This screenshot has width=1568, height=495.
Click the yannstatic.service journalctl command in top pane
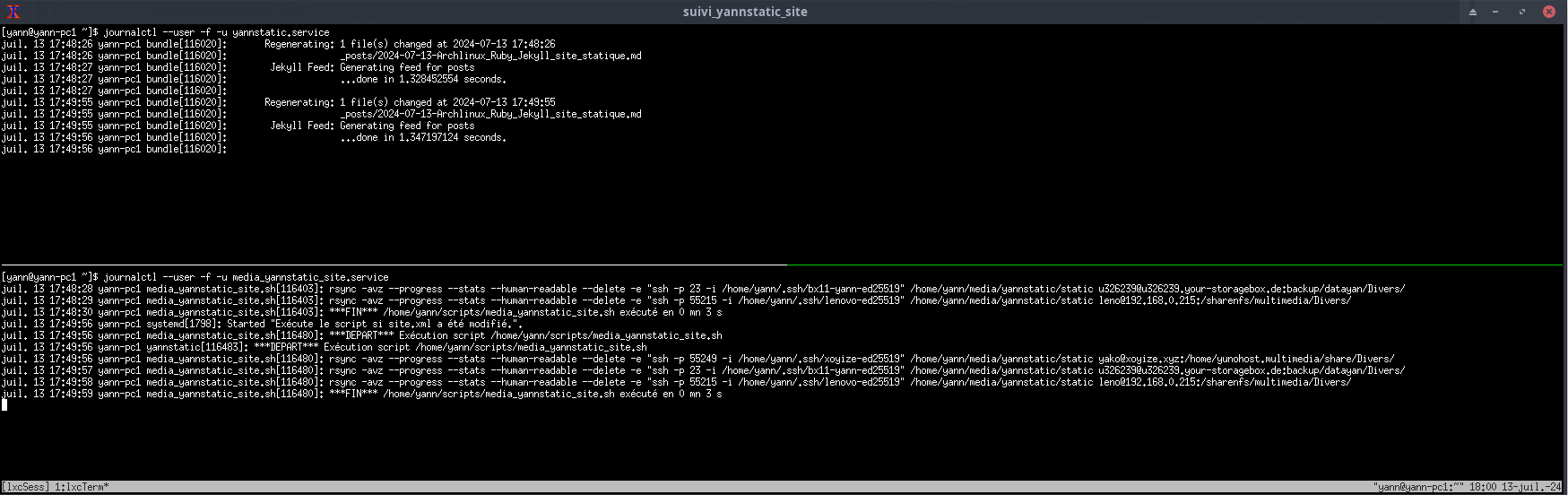[216, 32]
